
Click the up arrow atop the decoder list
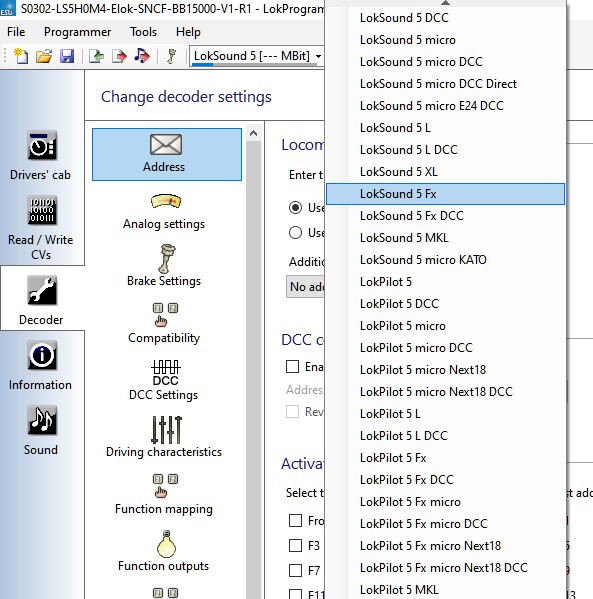[x=445, y=3]
